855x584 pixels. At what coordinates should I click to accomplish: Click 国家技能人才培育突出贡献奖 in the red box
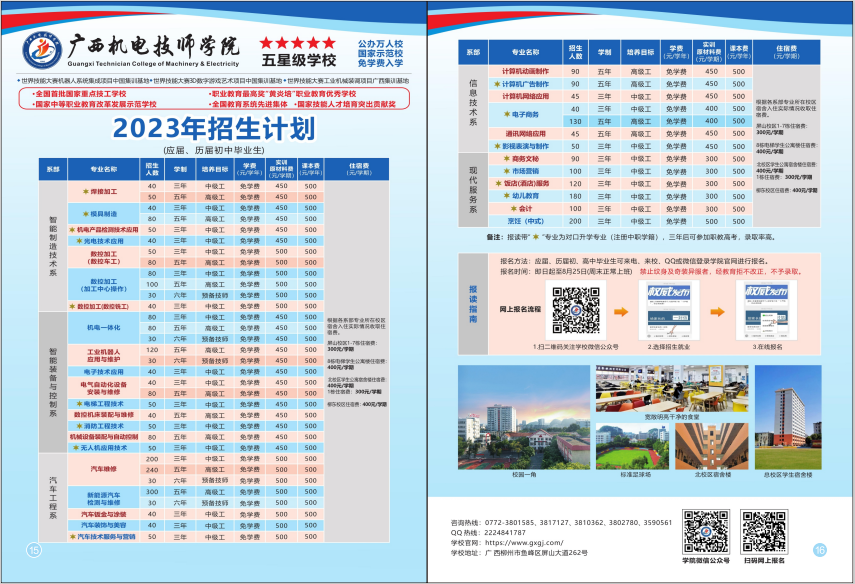(345, 104)
